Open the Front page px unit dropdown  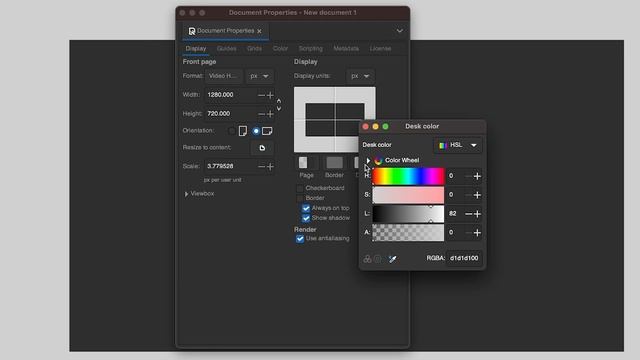pyautogui.click(x=260, y=76)
